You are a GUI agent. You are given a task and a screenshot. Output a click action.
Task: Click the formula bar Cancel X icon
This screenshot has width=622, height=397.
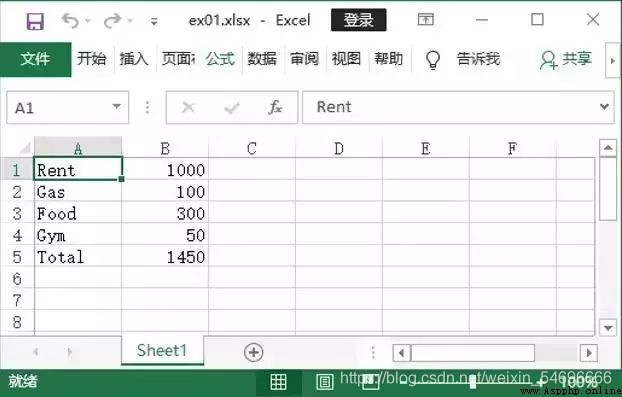coord(188,107)
